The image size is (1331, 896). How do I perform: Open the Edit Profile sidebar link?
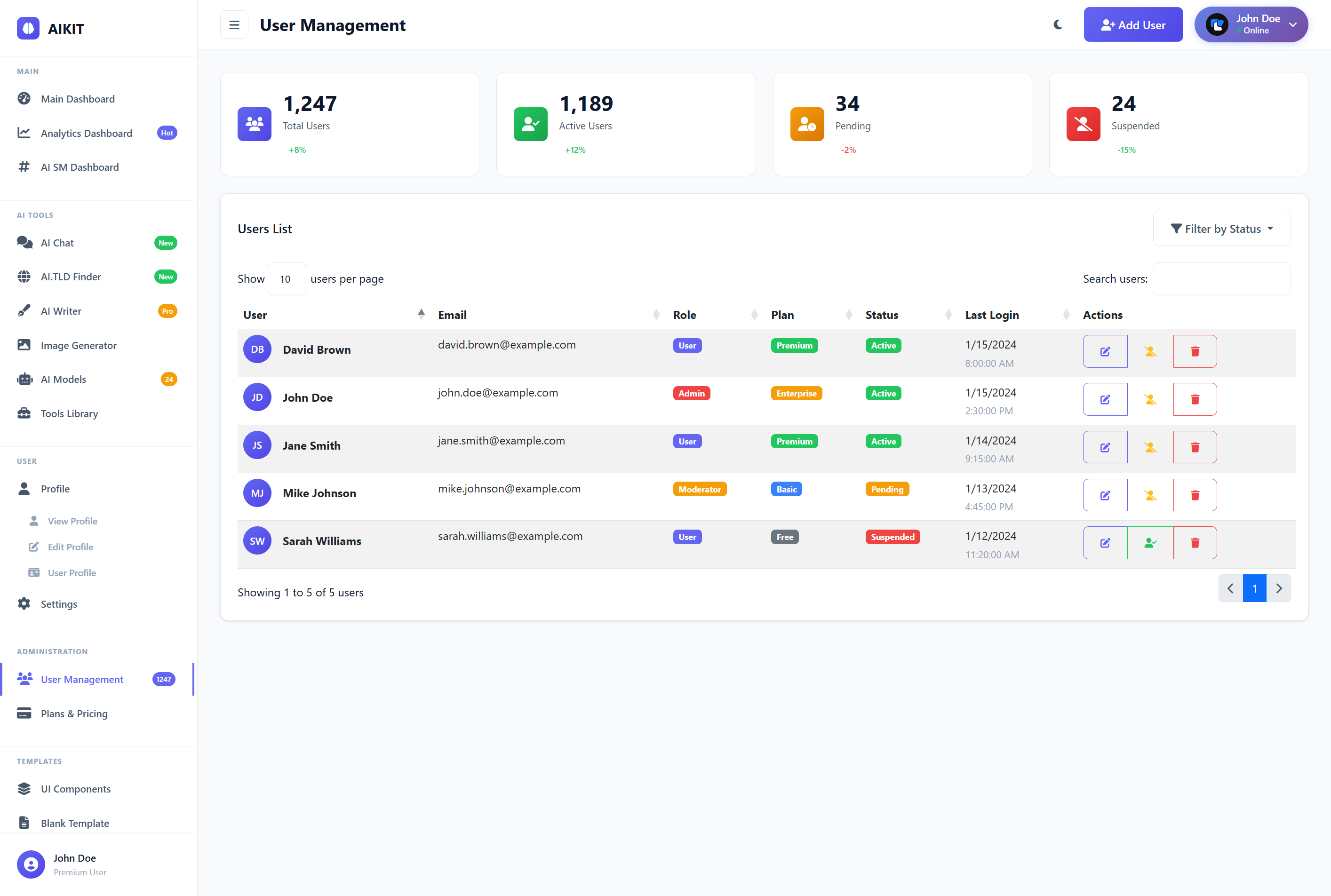tap(70, 547)
